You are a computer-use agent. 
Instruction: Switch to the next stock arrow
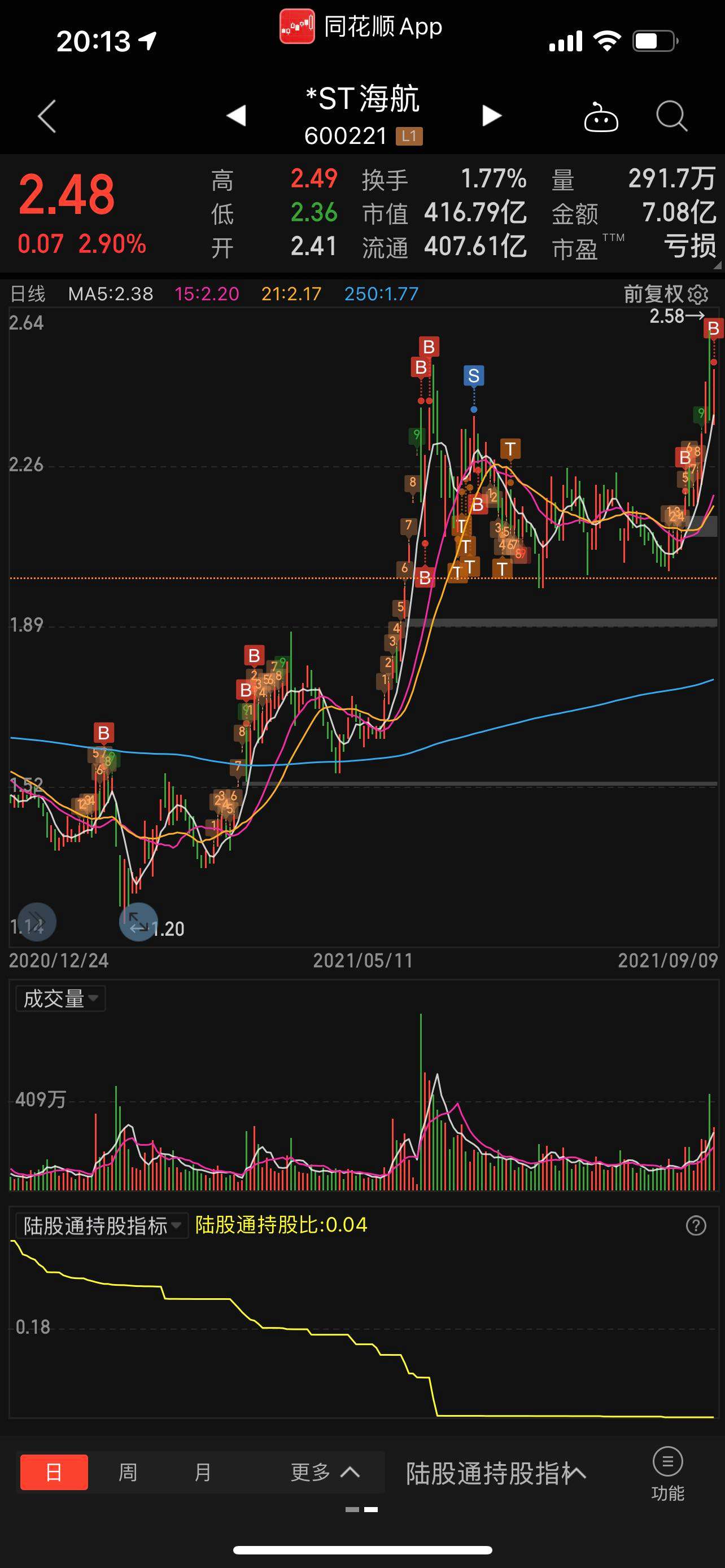tap(492, 116)
